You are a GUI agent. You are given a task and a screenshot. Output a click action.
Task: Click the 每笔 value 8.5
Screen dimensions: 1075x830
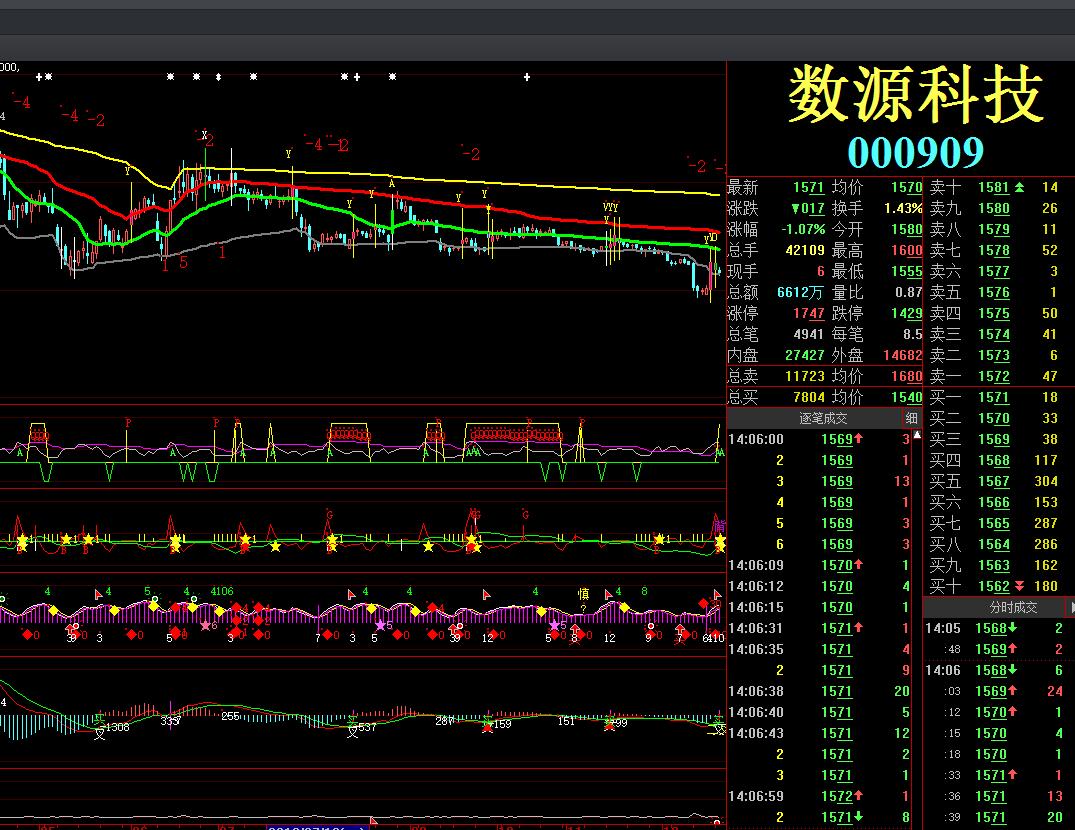(x=913, y=334)
